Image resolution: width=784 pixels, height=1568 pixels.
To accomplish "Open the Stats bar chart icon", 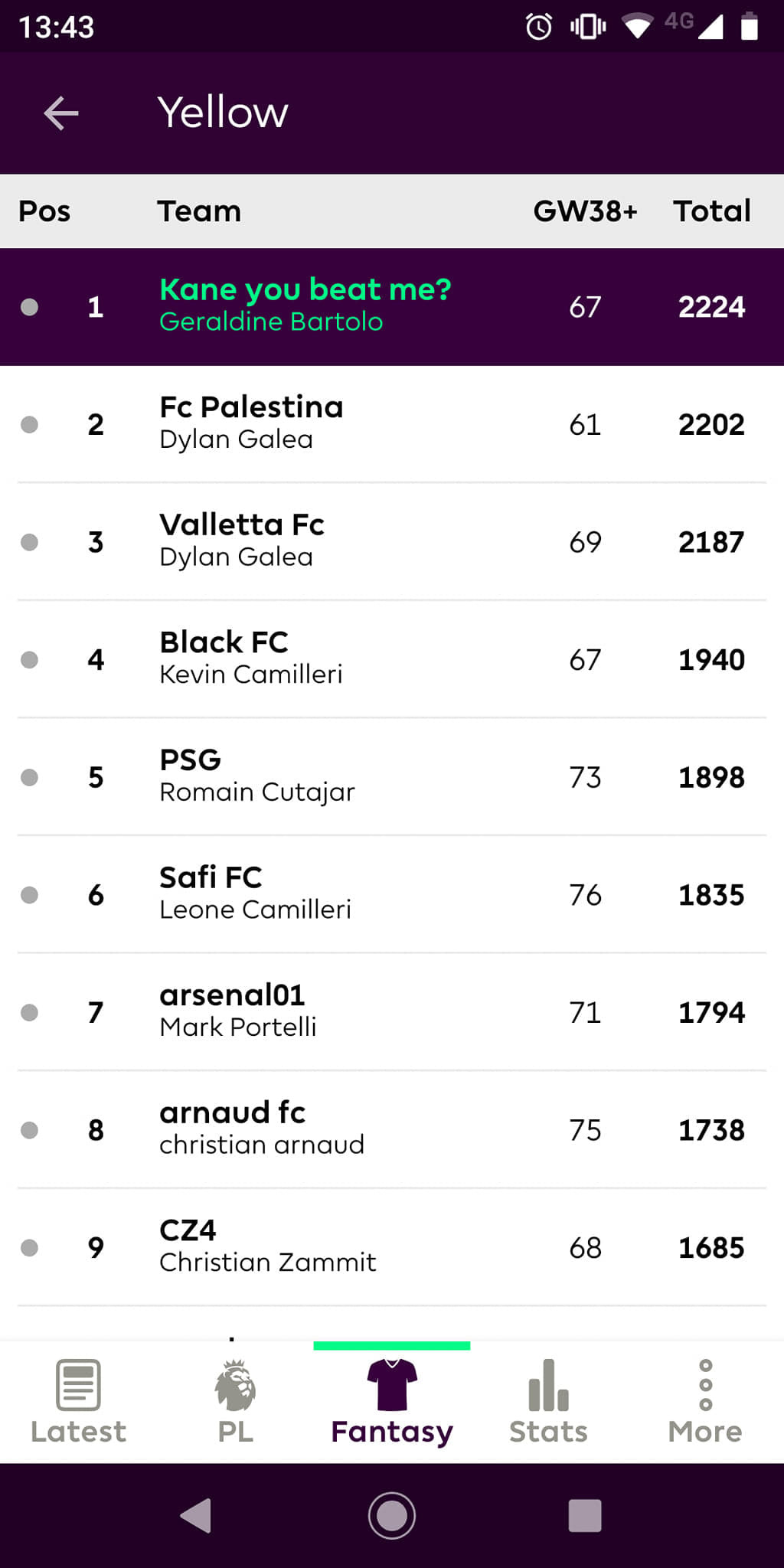I will point(548,1384).
